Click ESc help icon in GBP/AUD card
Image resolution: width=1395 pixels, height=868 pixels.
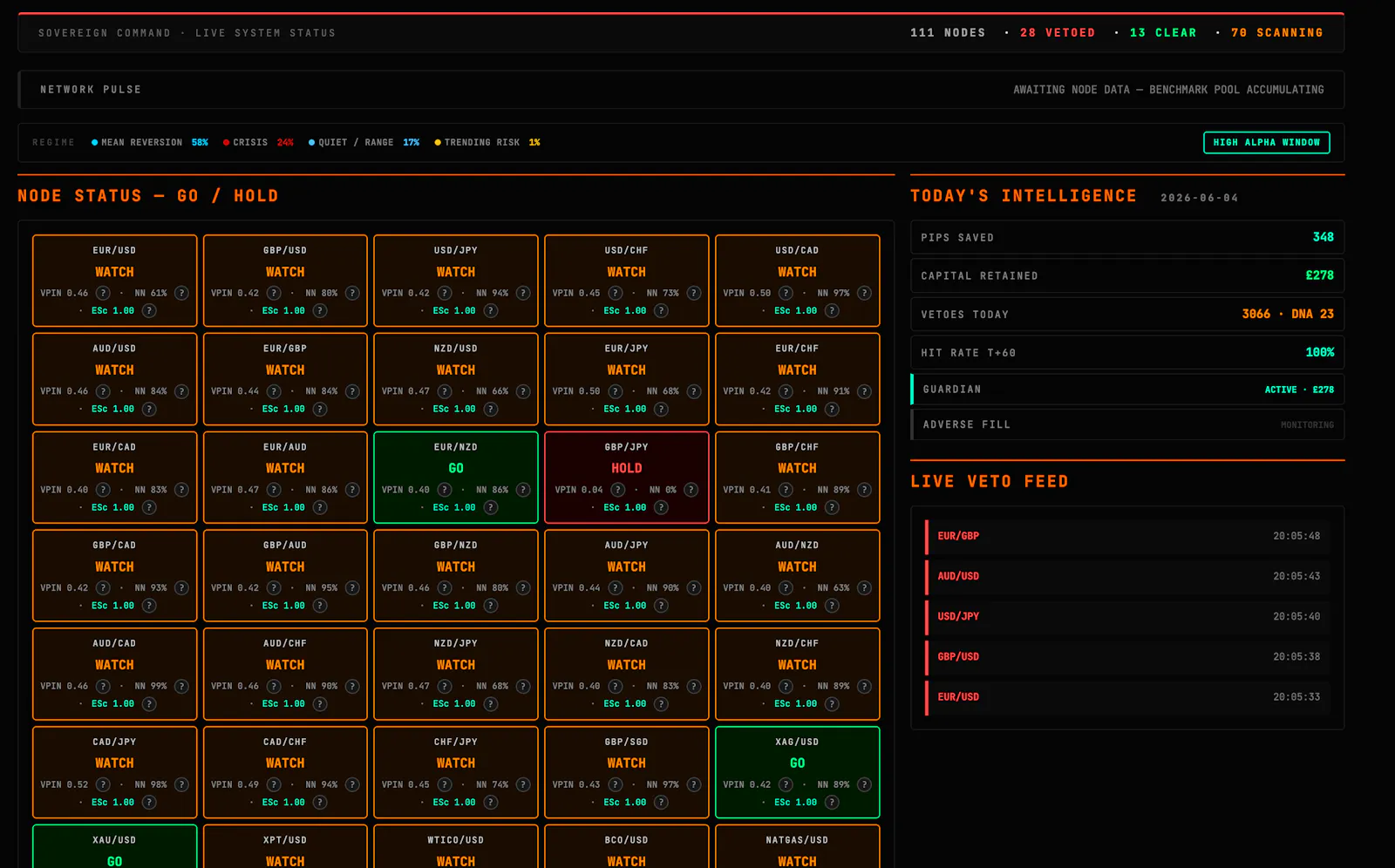click(x=320, y=605)
